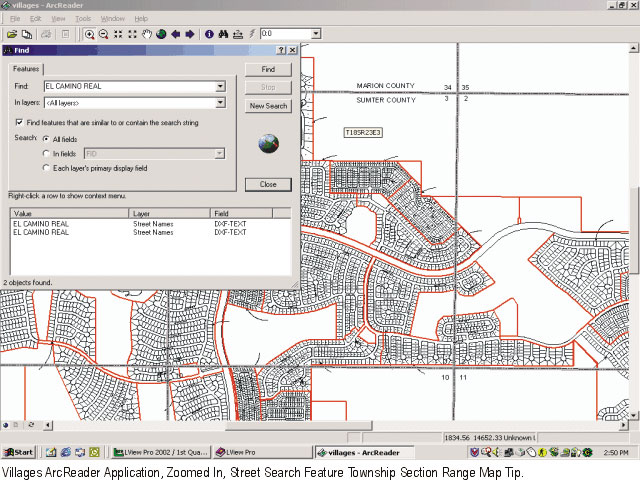Go to next extent arrow
Image resolution: width=640 pixels, height=480 pixels.
click(190, 34)
